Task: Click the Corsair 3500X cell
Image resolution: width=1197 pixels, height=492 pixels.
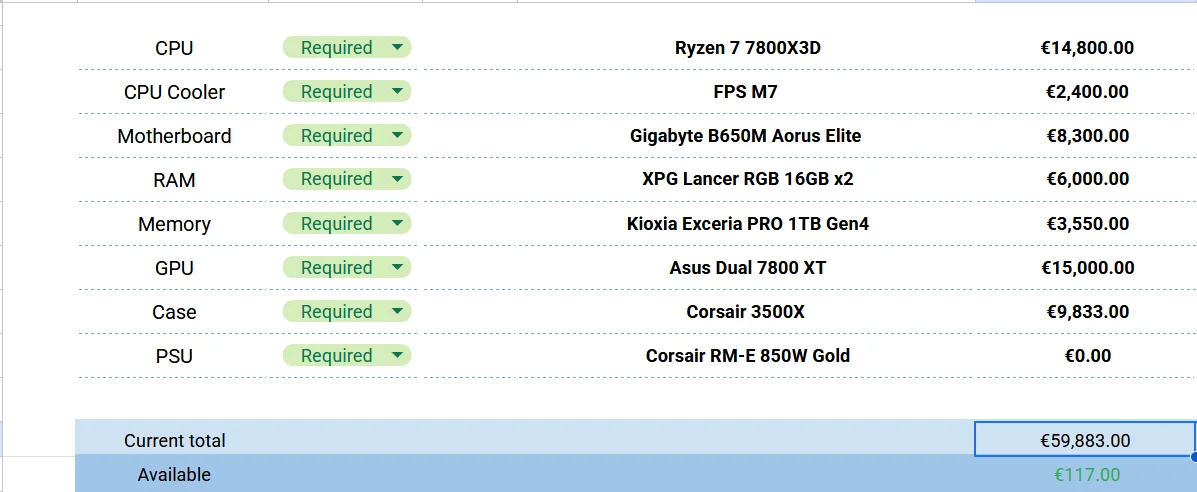Action: 747,312
